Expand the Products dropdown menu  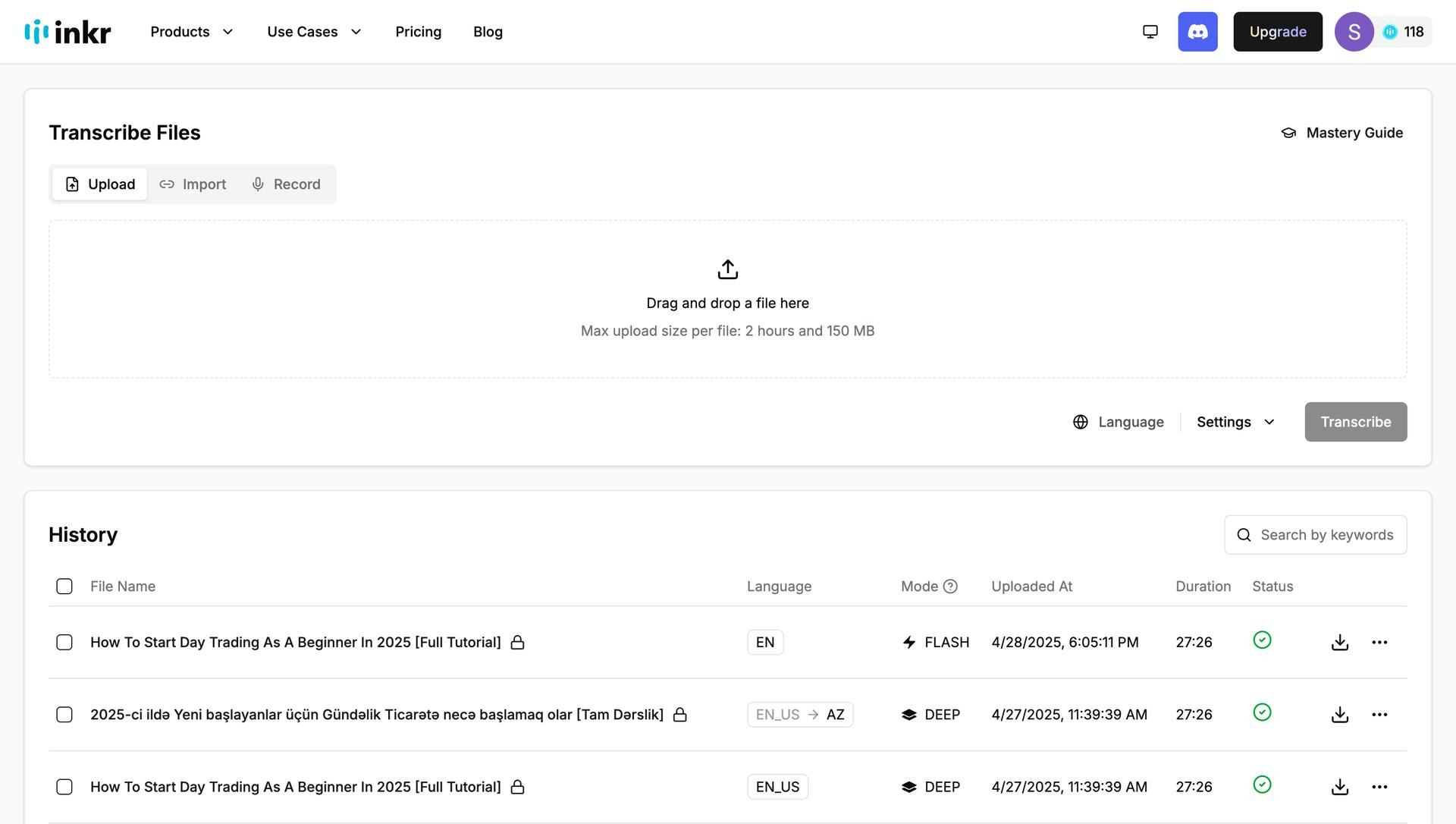tap(191, 32)
